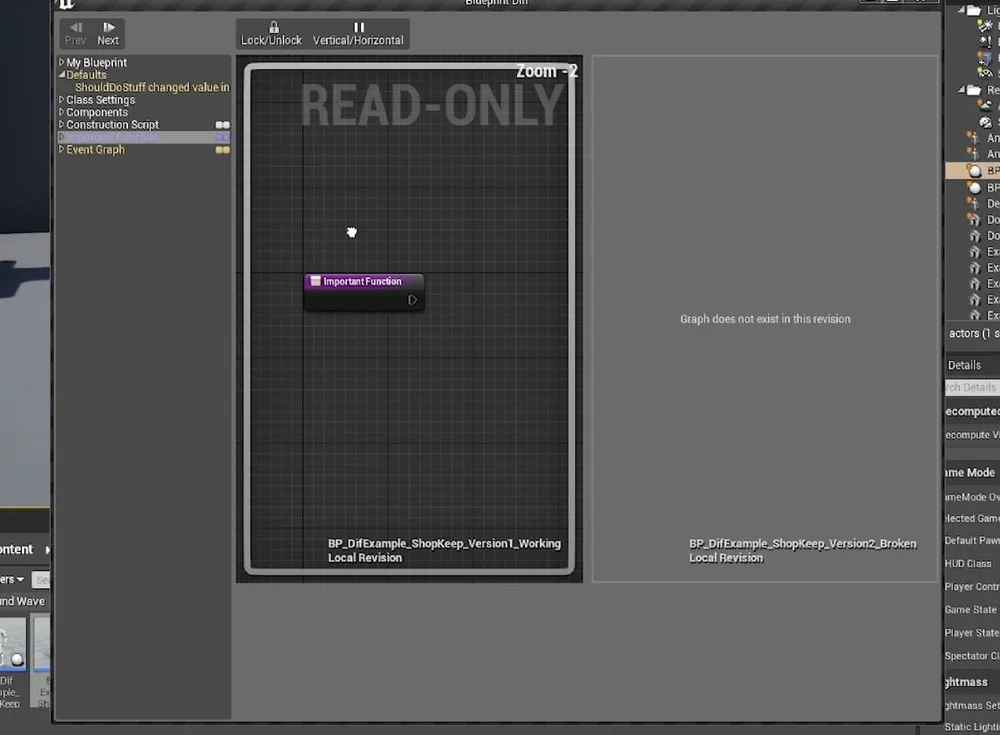Expand the Event Graph entry
The image size is (1000, 735).
click(x=62, y=149)
